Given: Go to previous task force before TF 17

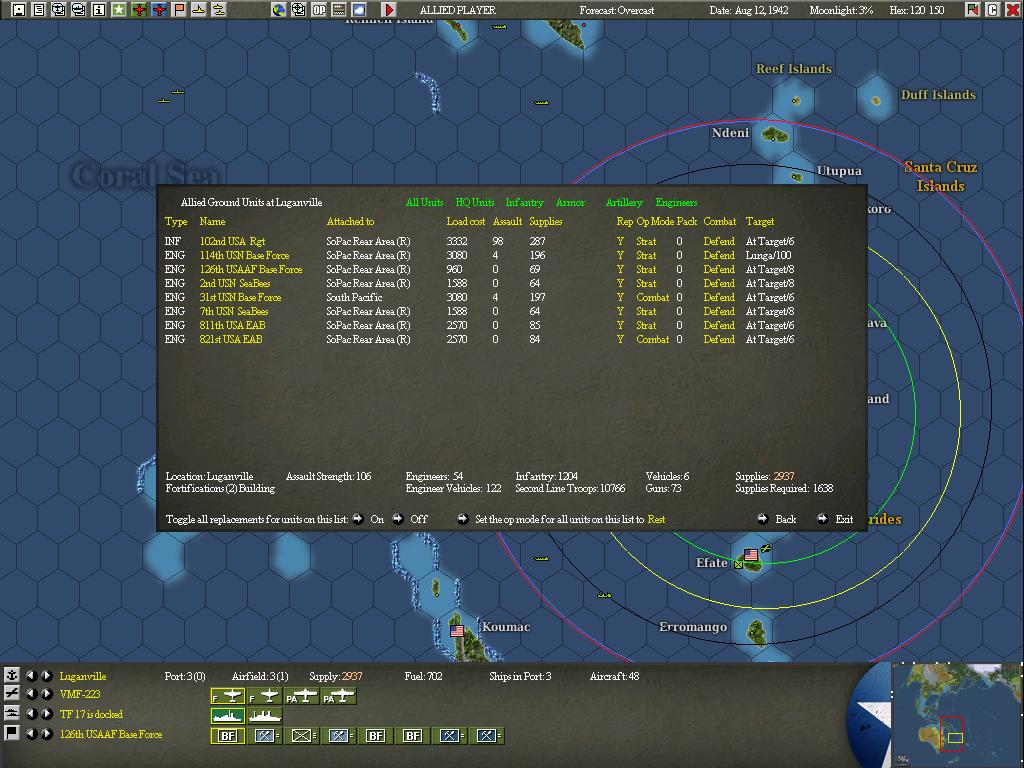Looking at the screenshot, I should [x=31, y=713].
